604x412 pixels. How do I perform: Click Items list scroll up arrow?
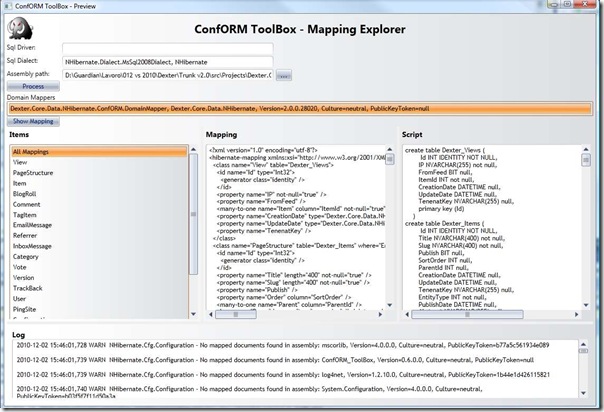click(x=193, y=149)
